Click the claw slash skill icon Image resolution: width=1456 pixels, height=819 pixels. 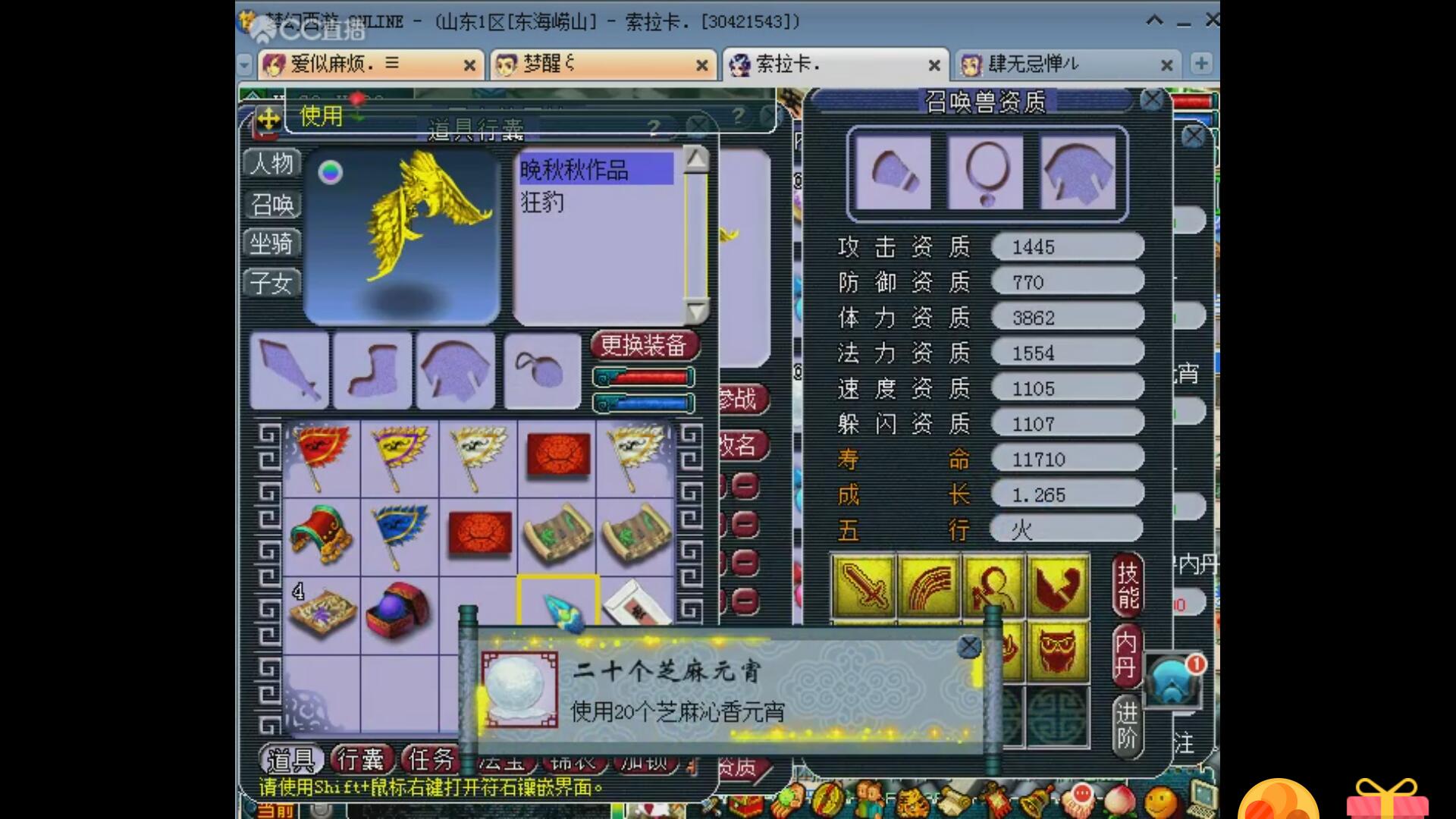click(928, 586)
